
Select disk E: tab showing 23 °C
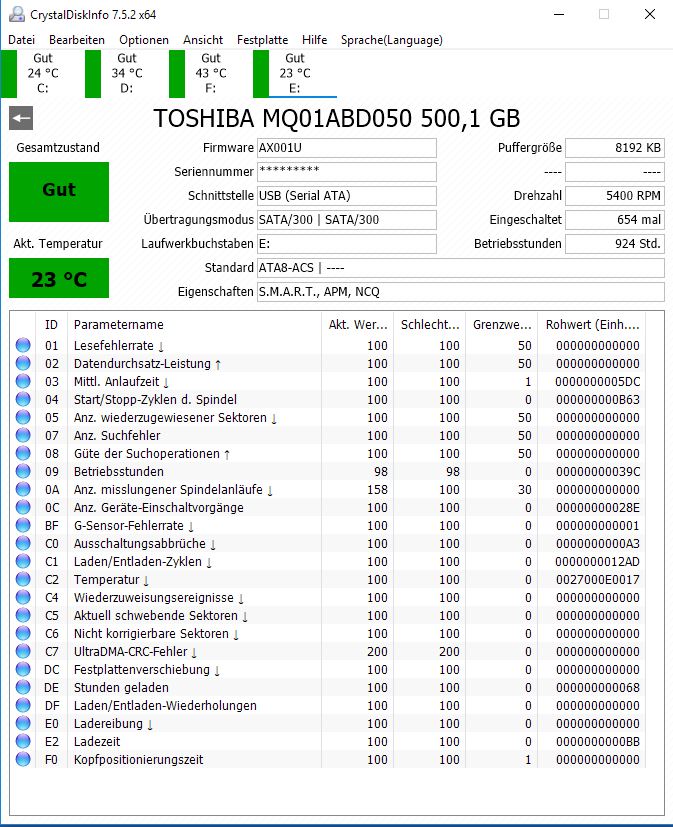tap(295, 73)
